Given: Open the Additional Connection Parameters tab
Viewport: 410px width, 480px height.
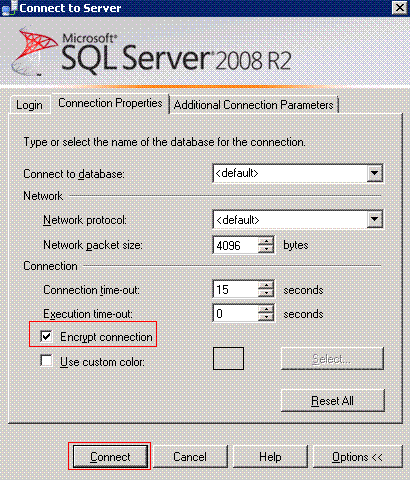Looking at the screenshot, I should click(254, 105).
